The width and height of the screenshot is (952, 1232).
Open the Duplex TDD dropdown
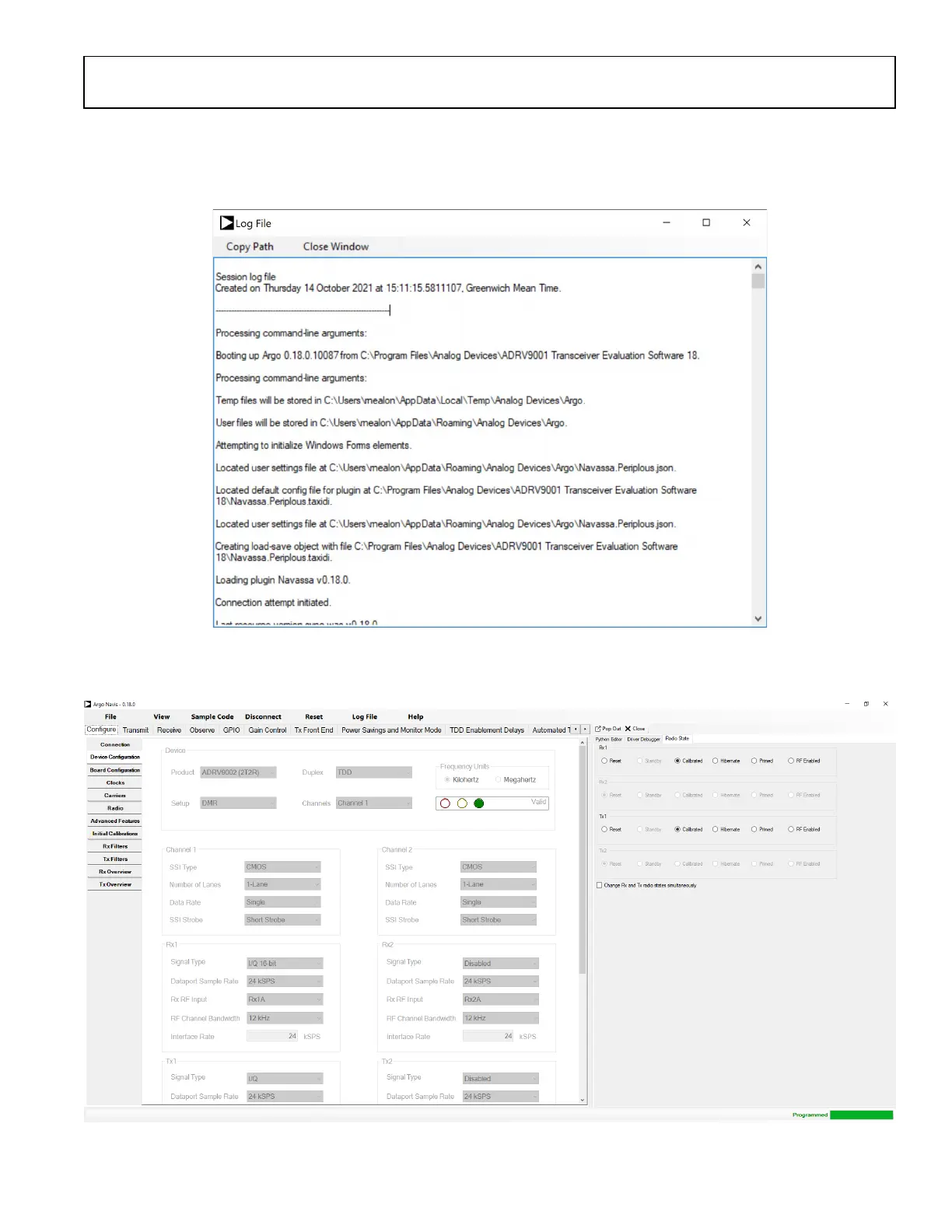[x=374, y=772]
